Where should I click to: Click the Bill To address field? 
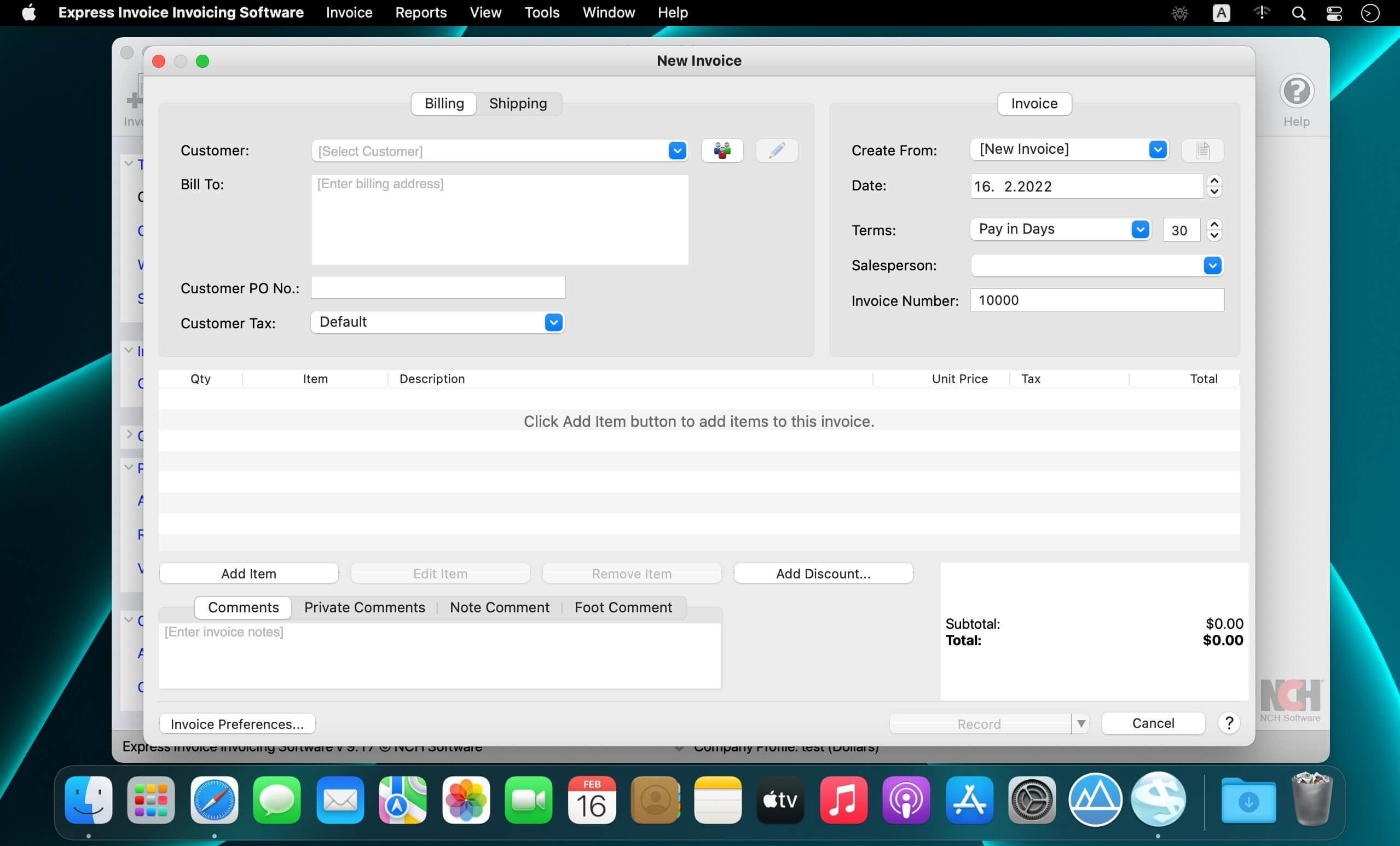(x=500, y=219)
